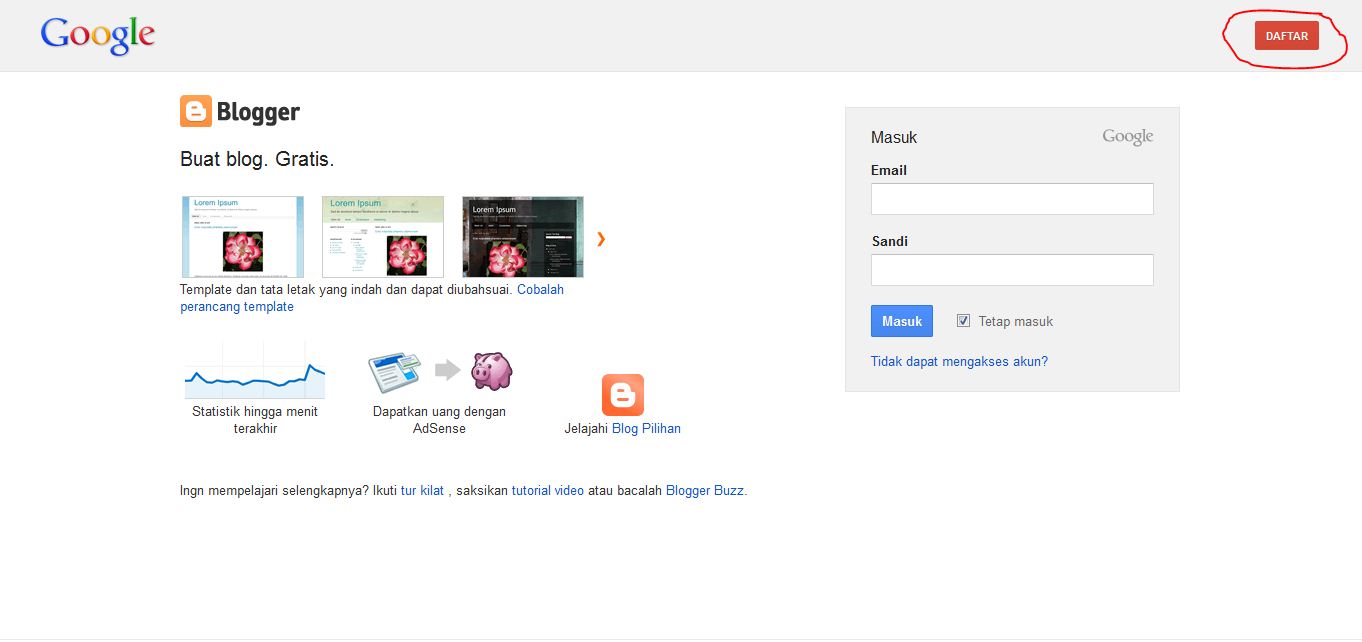Click 'Dapatkan uang dengan AdSense' caption
1362x642 pixels.
pyautogui.click(x=439, y=420)
